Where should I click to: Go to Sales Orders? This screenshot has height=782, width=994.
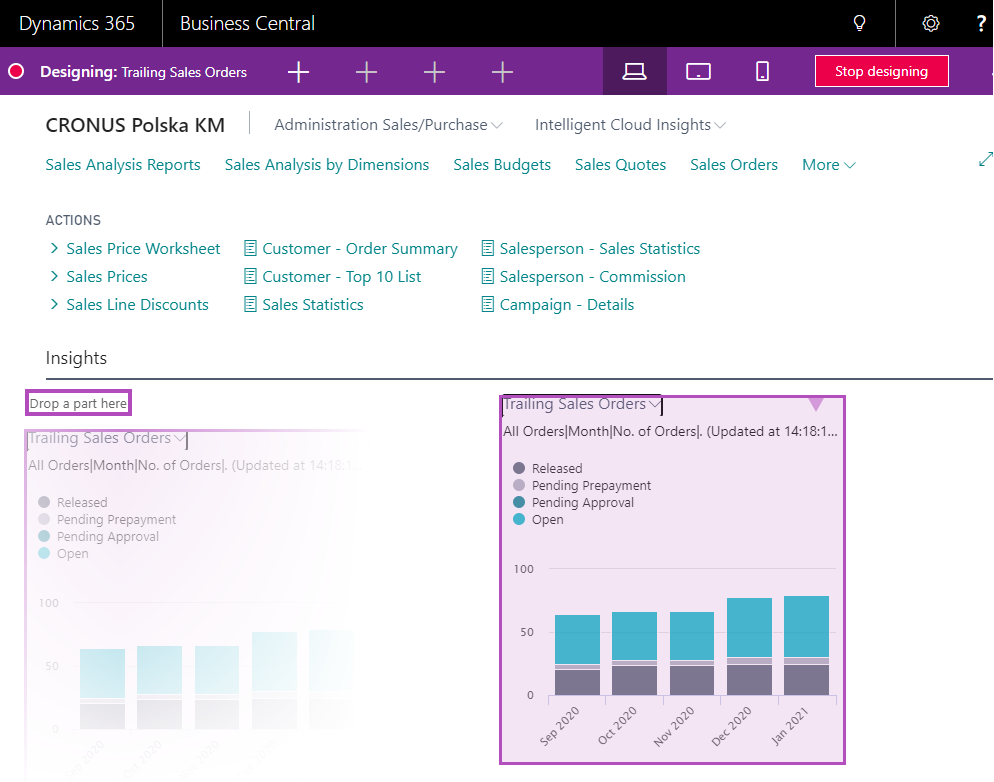click(x=733, y=165)
